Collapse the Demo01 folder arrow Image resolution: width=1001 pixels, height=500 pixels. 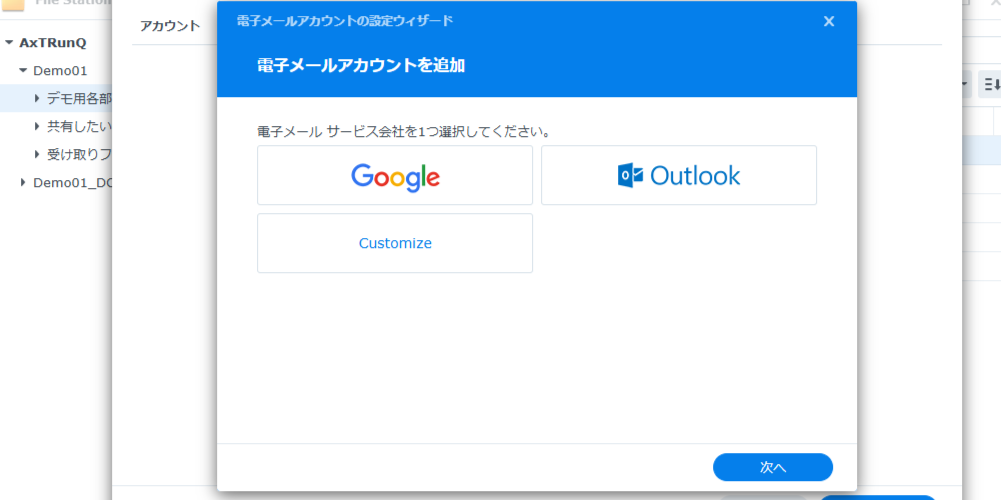click(x=23, y=71)
